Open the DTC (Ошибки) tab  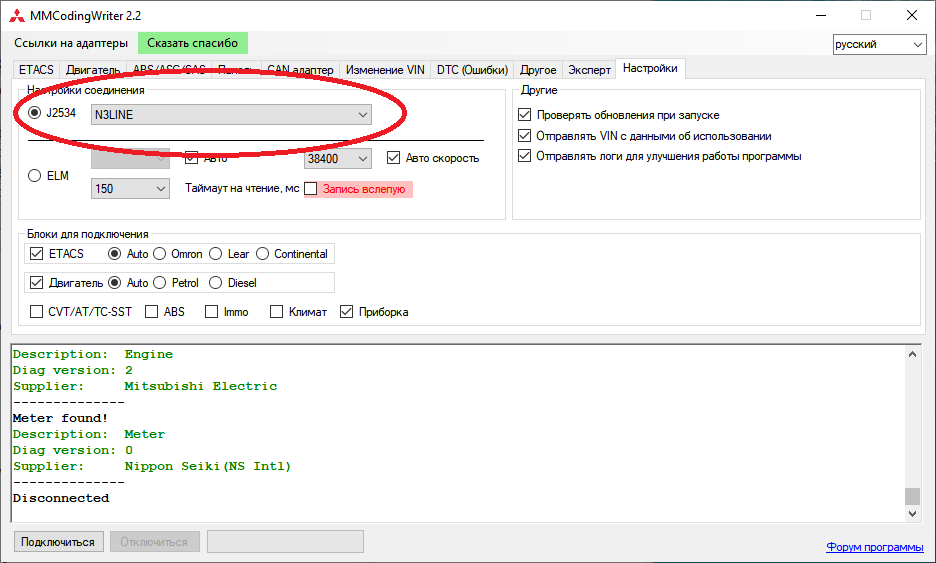click(473, 70)
